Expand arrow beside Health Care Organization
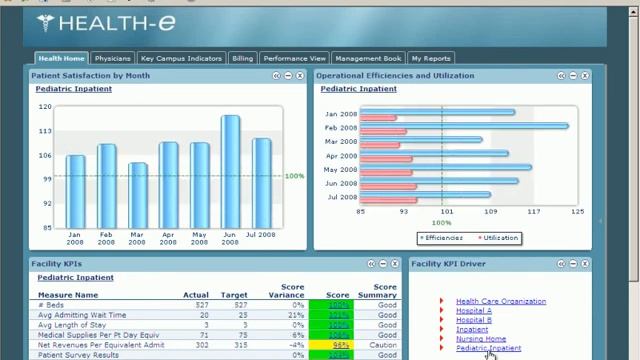640x360 pixels. point(441,301)
